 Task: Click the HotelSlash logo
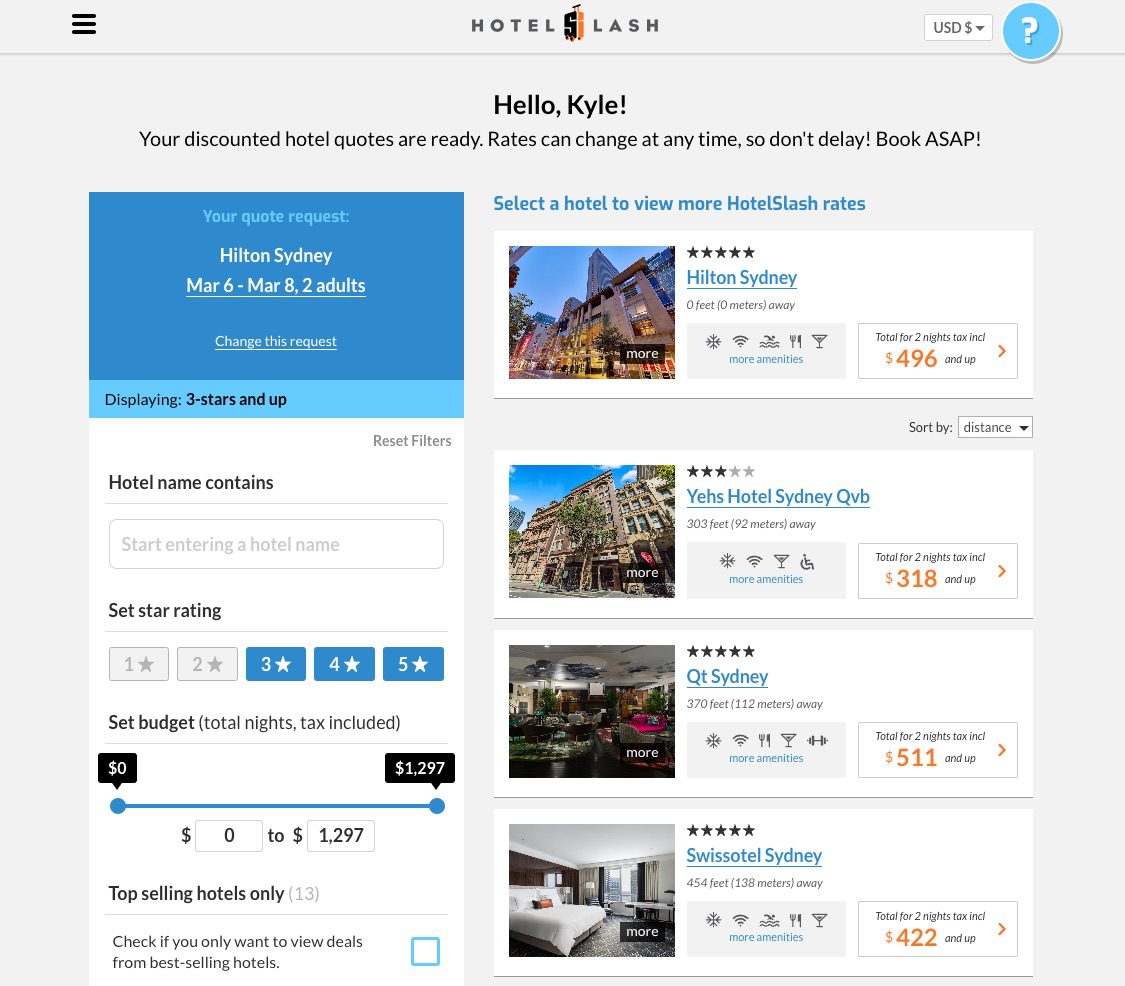[564, 22]
